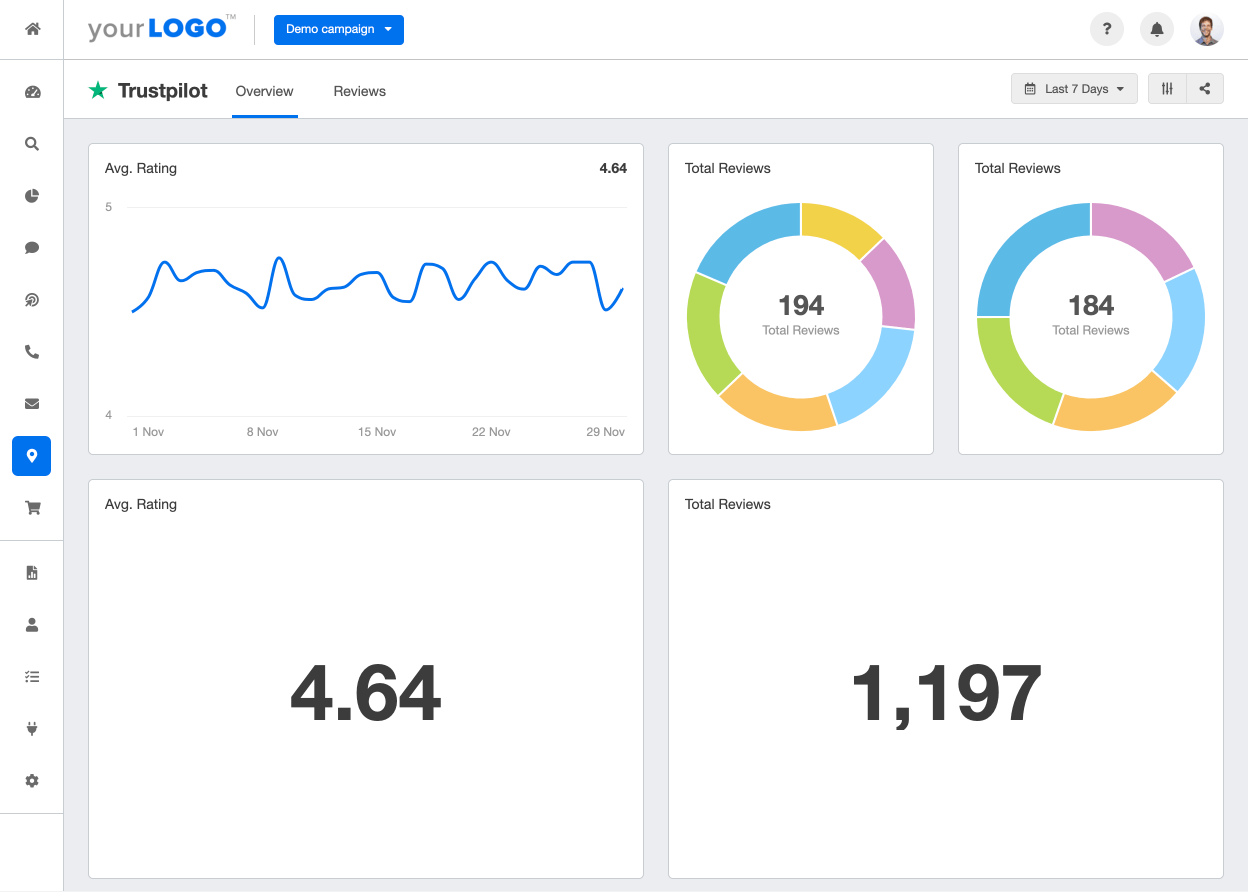Select the search magnifier sidebar icon
This screenshot has height=892, width=1248.
coord(32,144)
